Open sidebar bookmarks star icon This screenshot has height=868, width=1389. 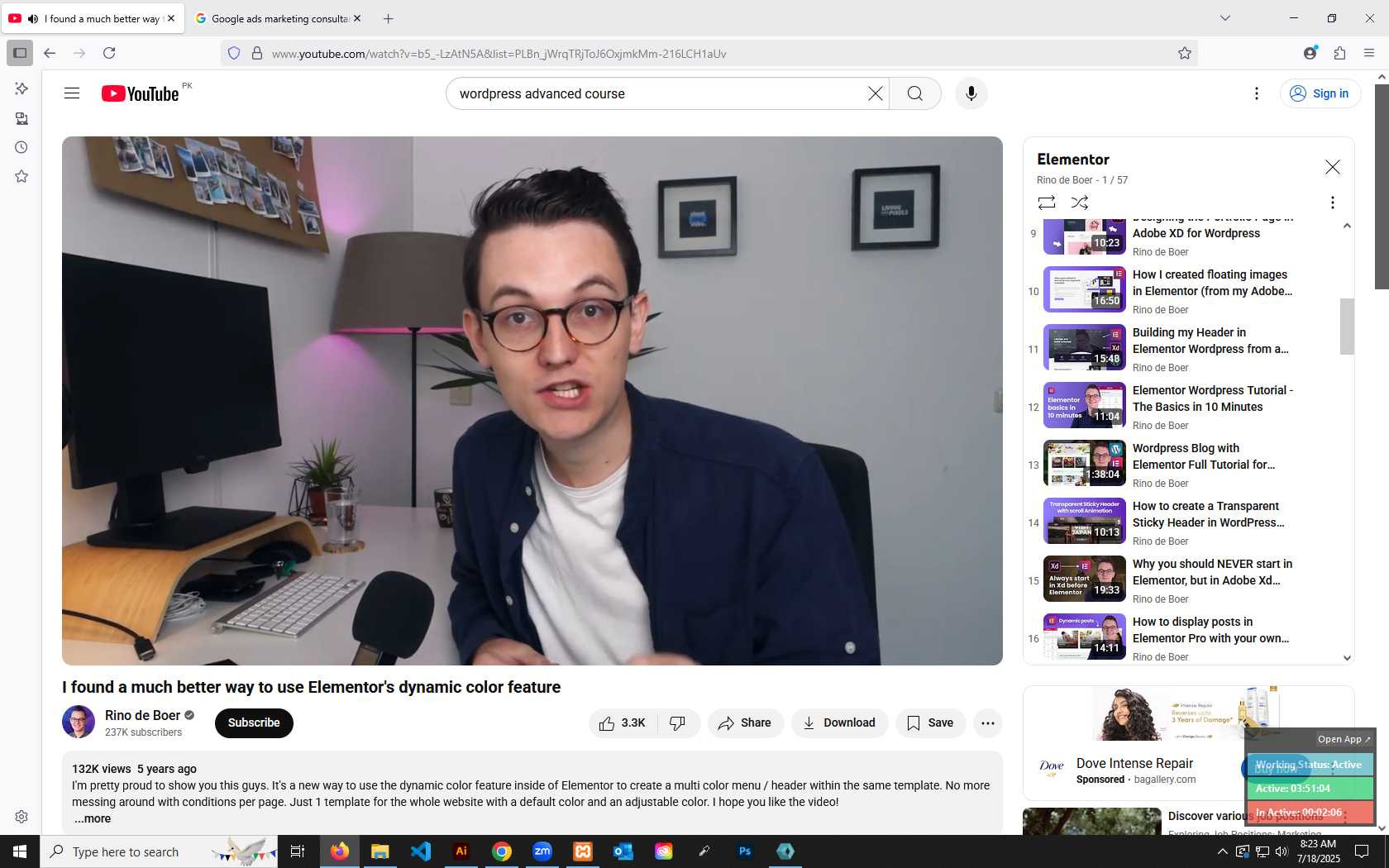click(21, 176)
